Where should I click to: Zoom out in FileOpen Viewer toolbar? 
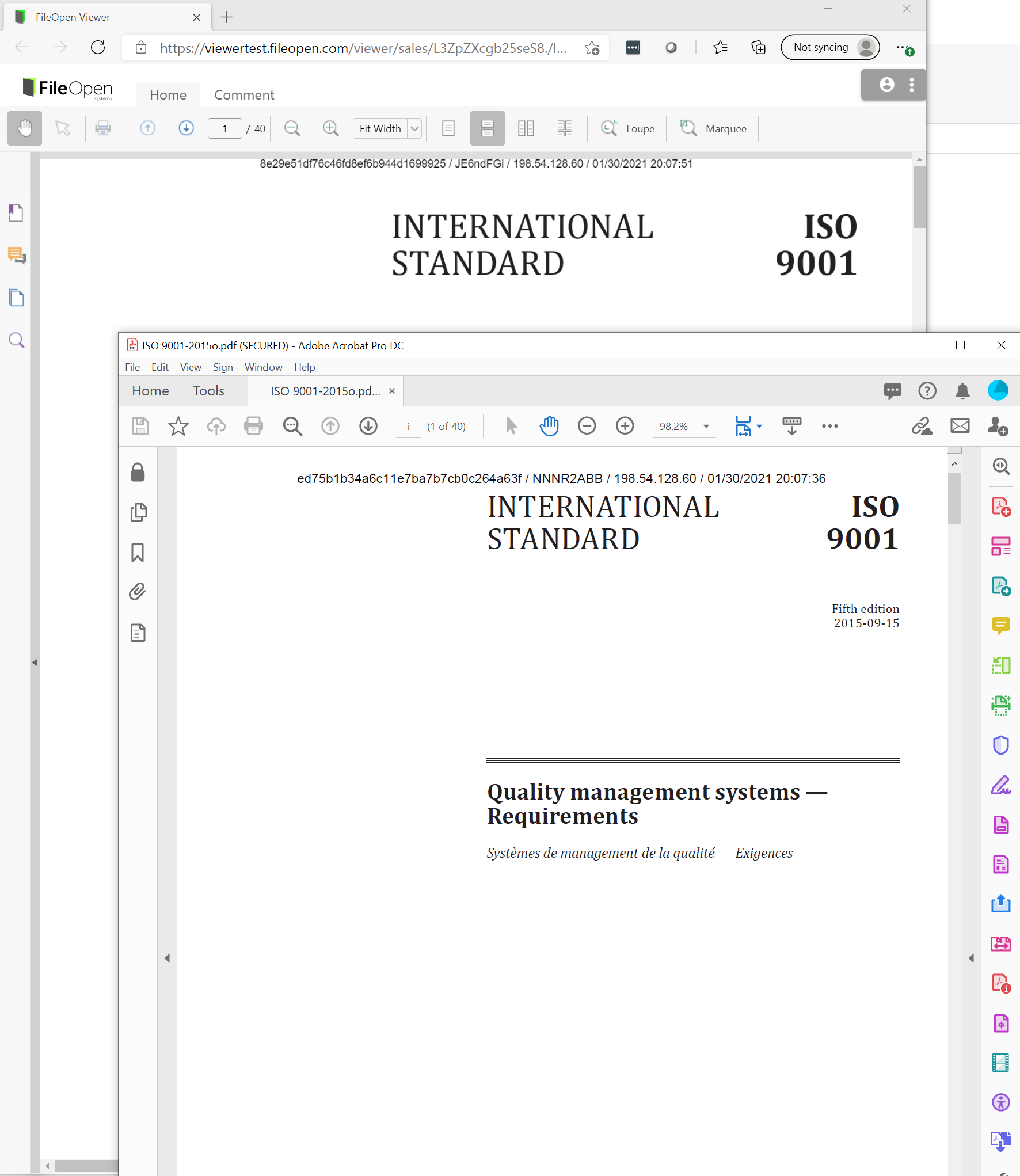(x=292, y=128)
